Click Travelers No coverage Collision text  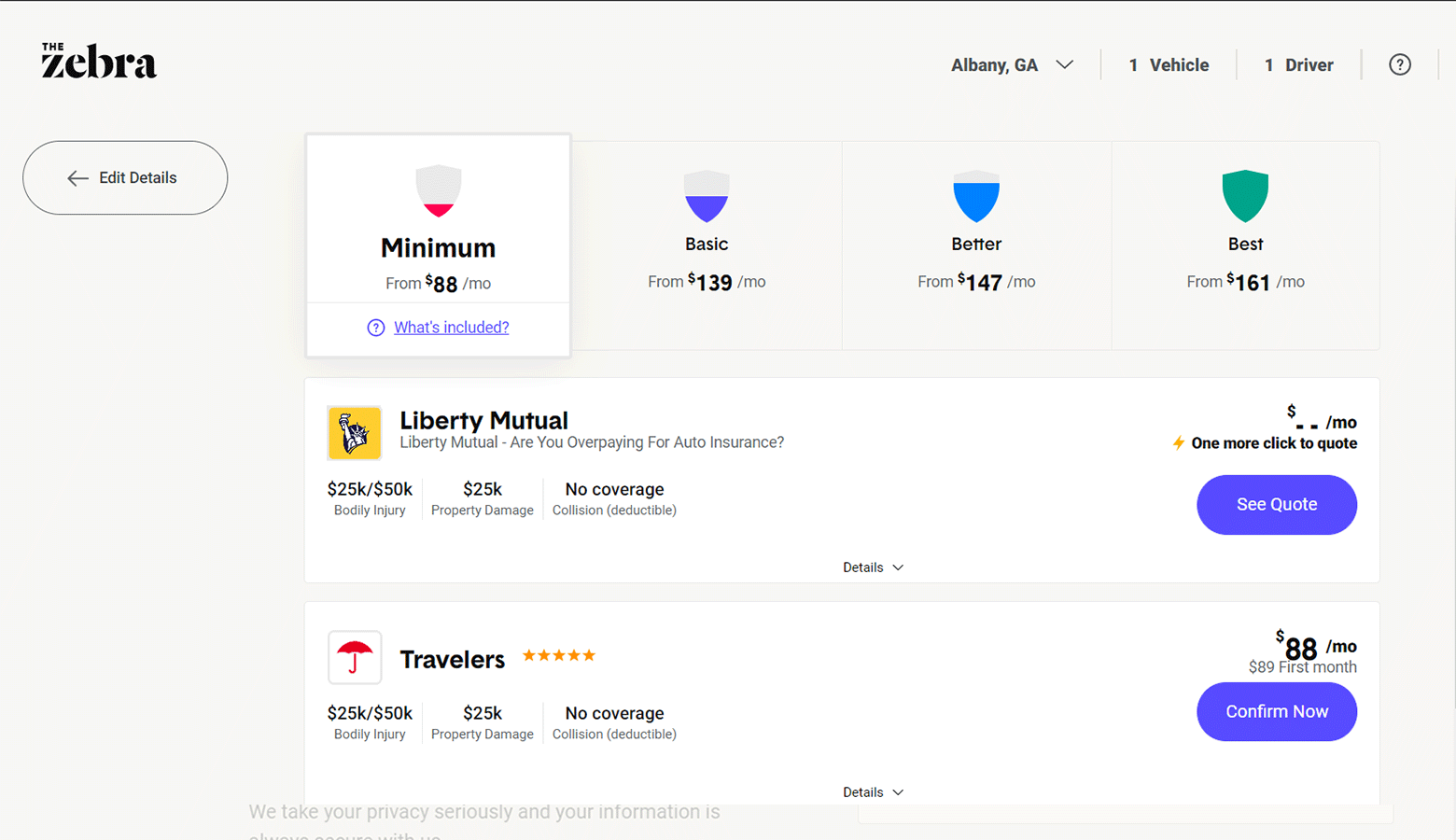point(614,713)
